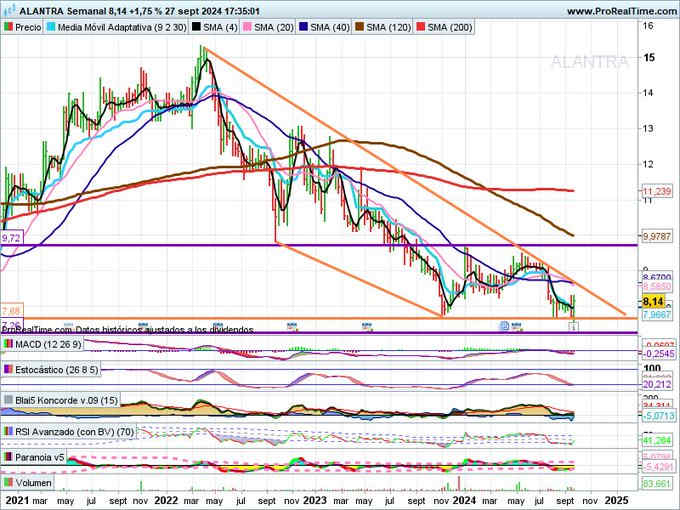Open the MACD (12 26 9) indicator label

pos(48,344)
